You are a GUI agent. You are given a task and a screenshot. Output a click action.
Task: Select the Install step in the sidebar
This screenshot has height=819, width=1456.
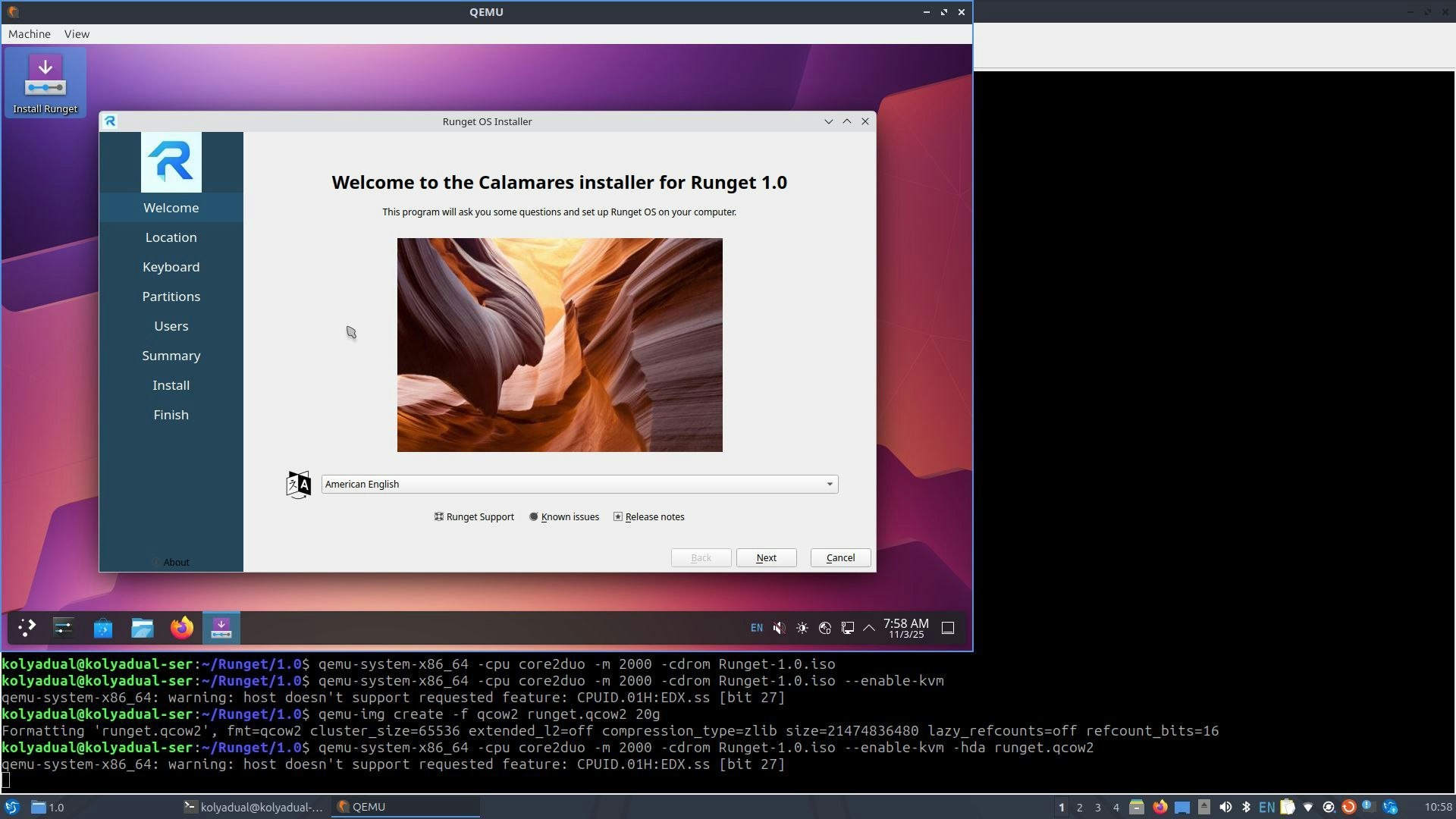(171, 385)
